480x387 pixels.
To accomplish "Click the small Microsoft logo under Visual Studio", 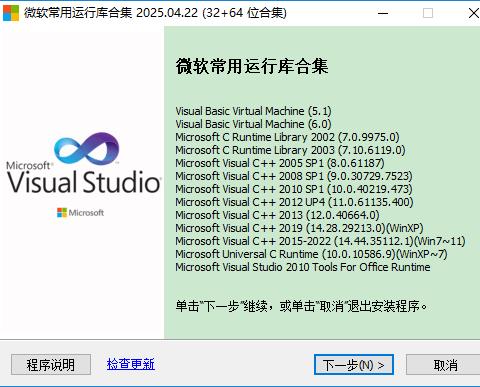I will point(80,213).
